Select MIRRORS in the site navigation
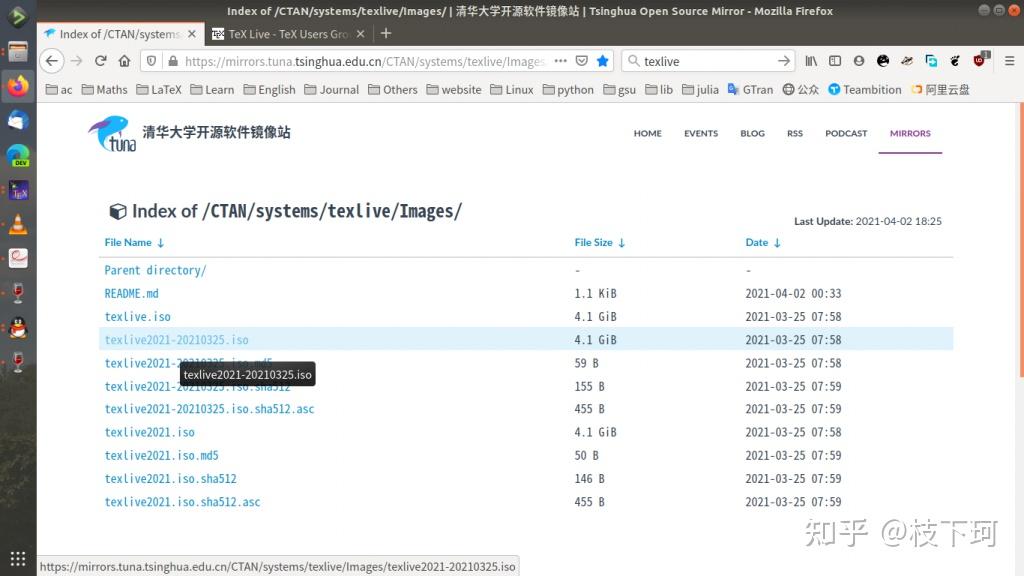This screenshot has width=1024, height=576. pos(909,133)
